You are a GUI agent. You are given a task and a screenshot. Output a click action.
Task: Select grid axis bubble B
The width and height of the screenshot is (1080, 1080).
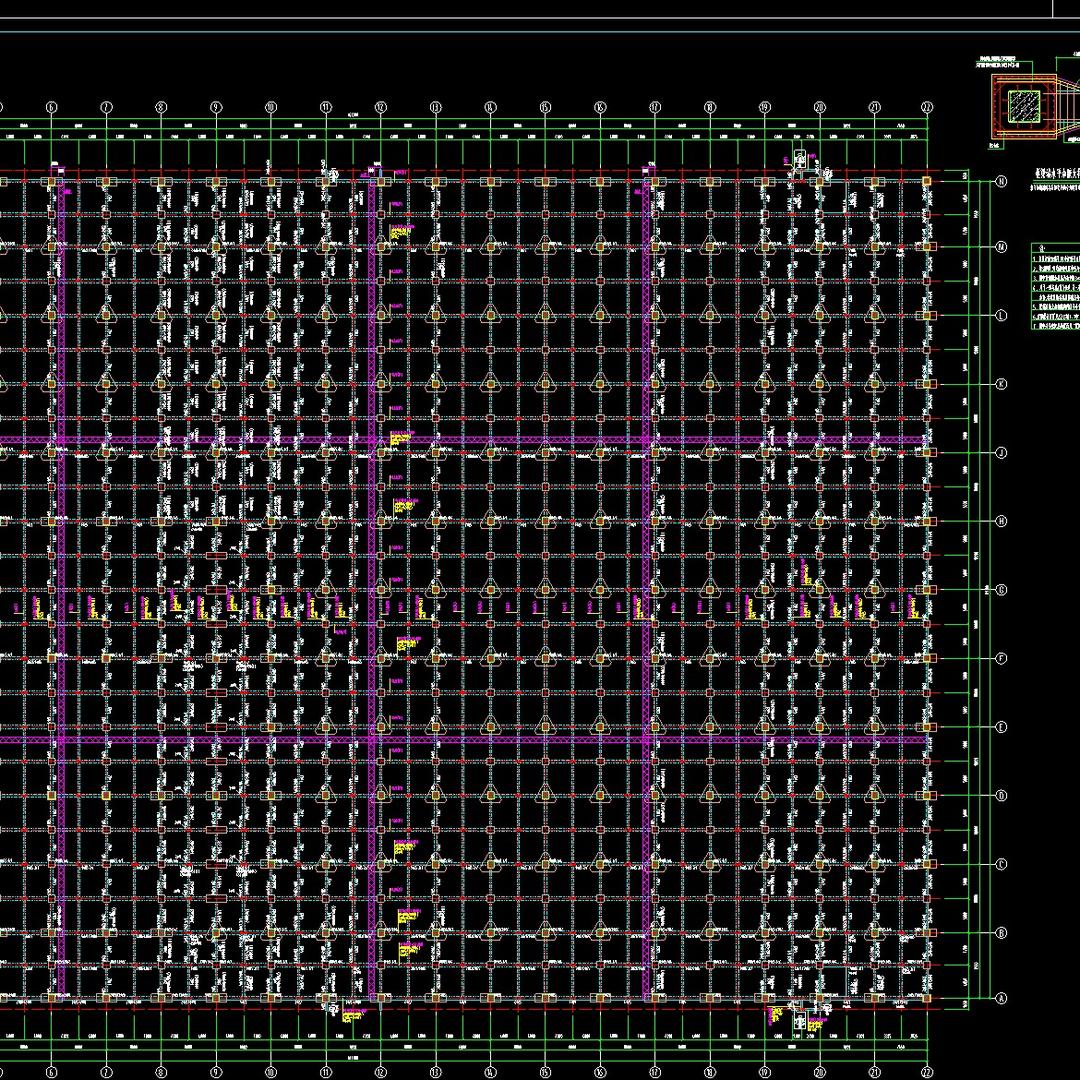[1000, 933]
